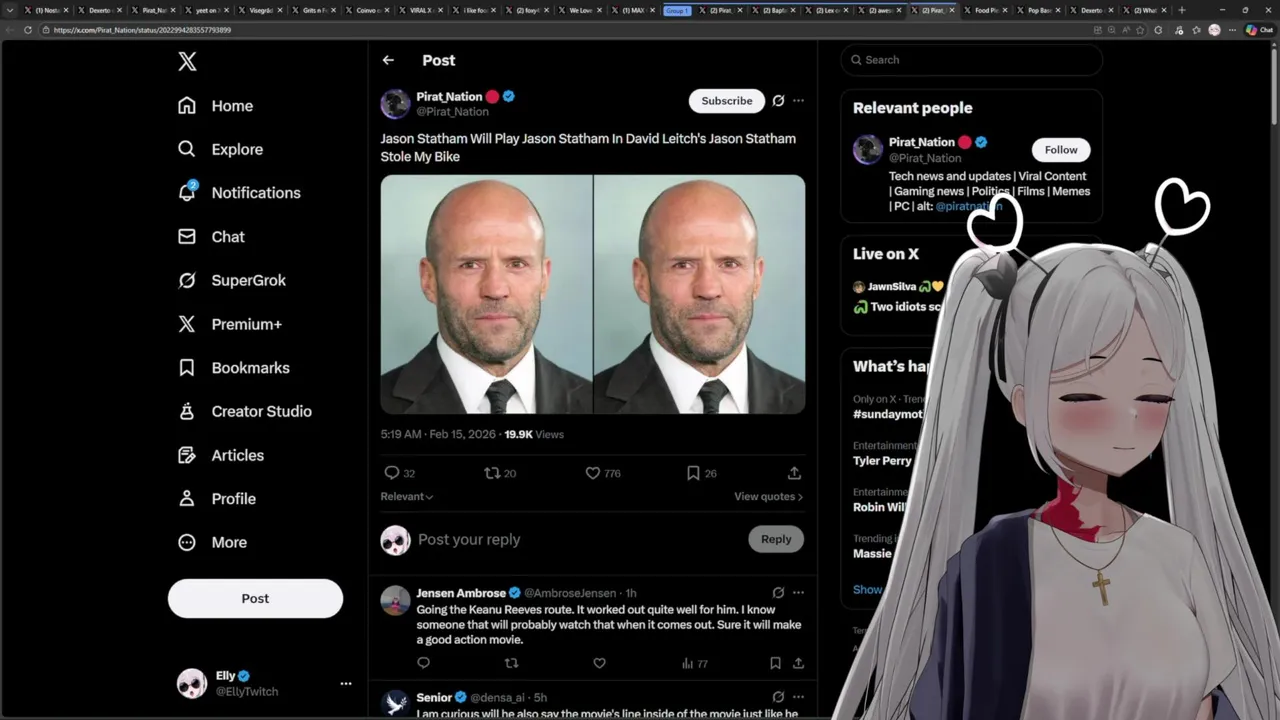The image size is (1280, 720).
Task: Go back using the Post arrow
Action: 388,60
